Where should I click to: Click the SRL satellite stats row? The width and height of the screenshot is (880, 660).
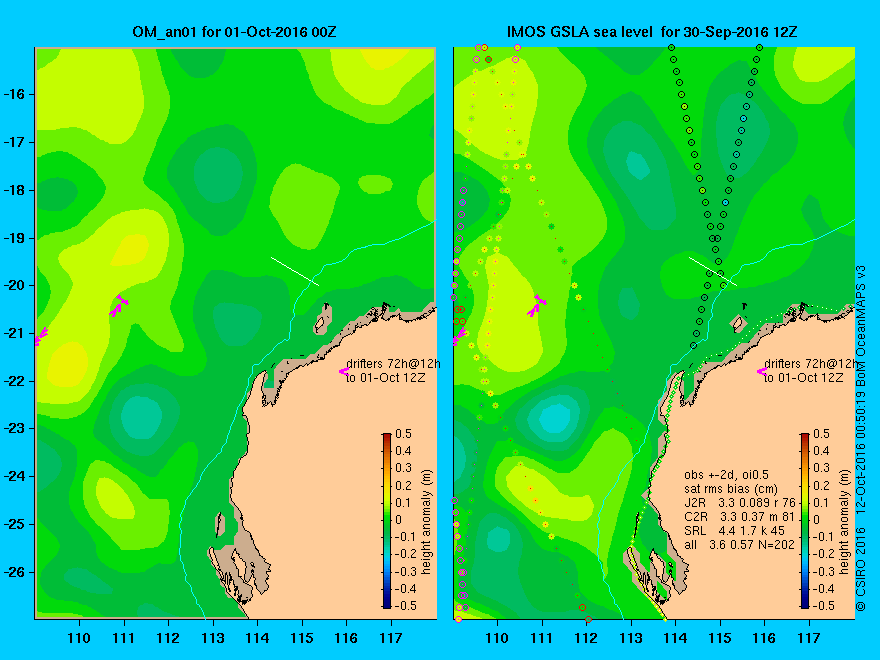734,530
